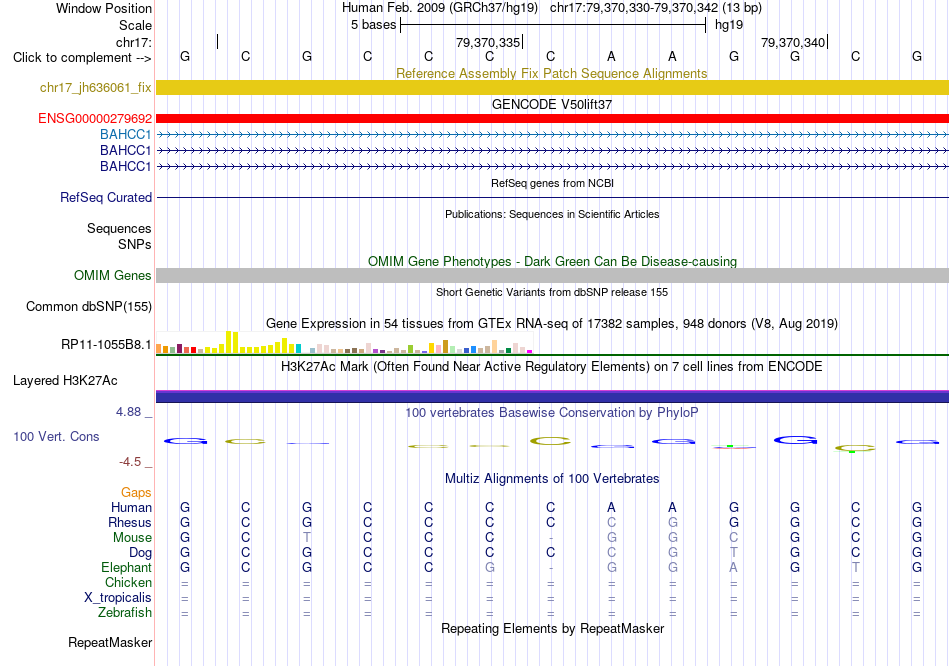Image resolution: width=950 pixels, height=666 pixels.
Task: Select the Zebrafish alignment row label
Action: click(x=124, y=612)
